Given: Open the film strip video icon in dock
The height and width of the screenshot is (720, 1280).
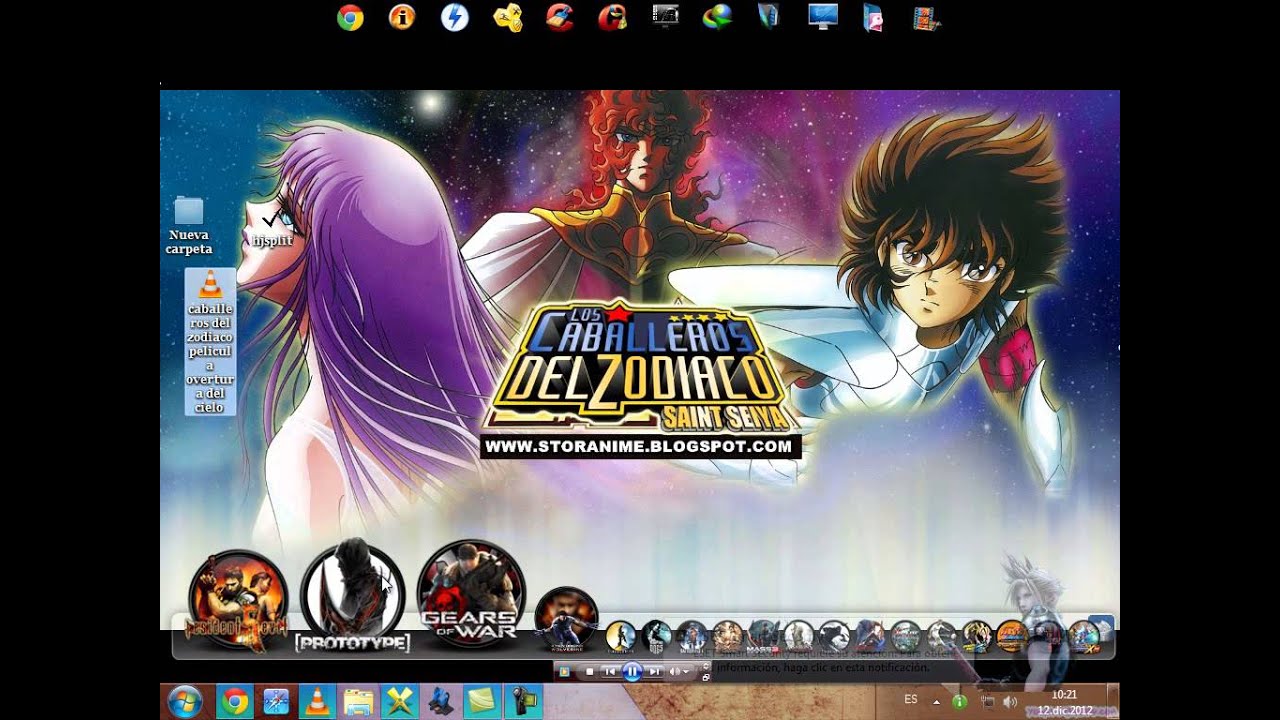Looking at the screenshot, I should tap(927, 17).
